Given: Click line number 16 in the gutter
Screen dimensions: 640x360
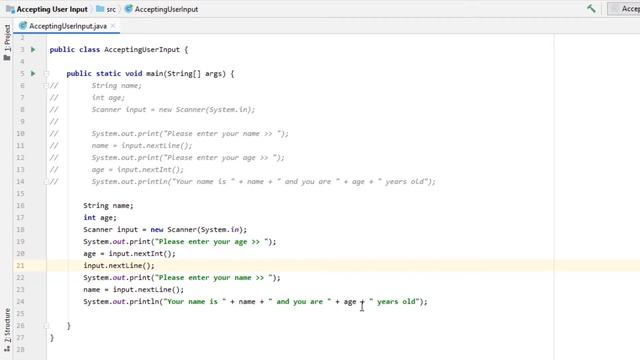Looking at the screenshot, I should (x=20, y=205).
